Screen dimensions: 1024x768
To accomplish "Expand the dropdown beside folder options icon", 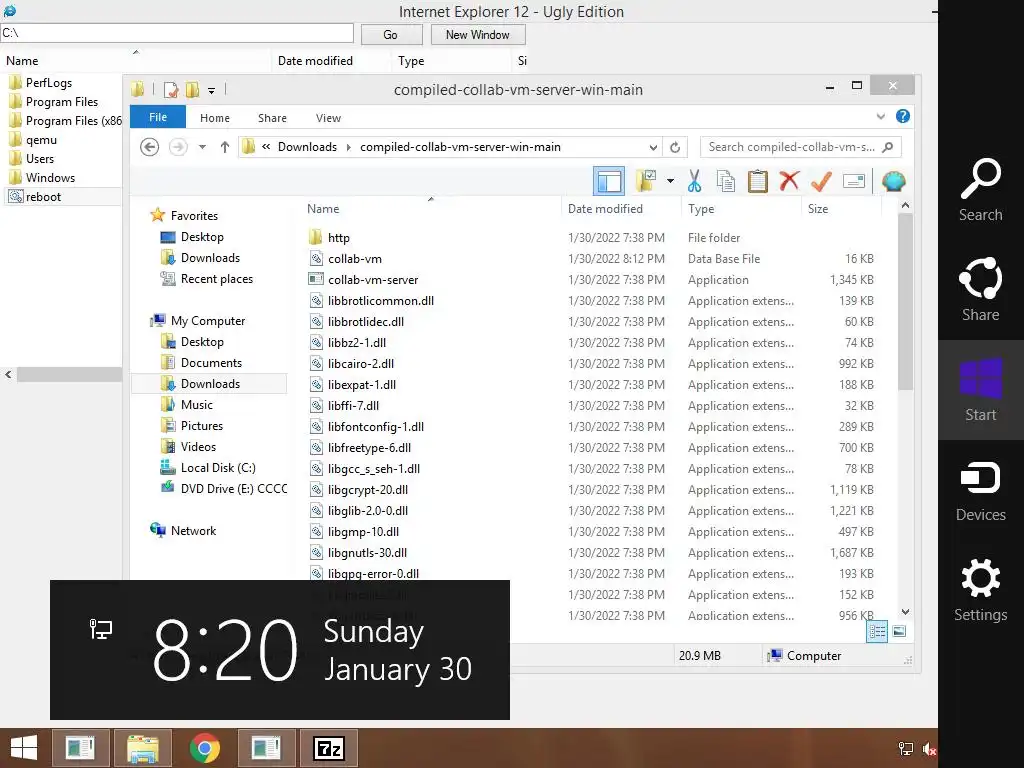I will click(671, 181).
